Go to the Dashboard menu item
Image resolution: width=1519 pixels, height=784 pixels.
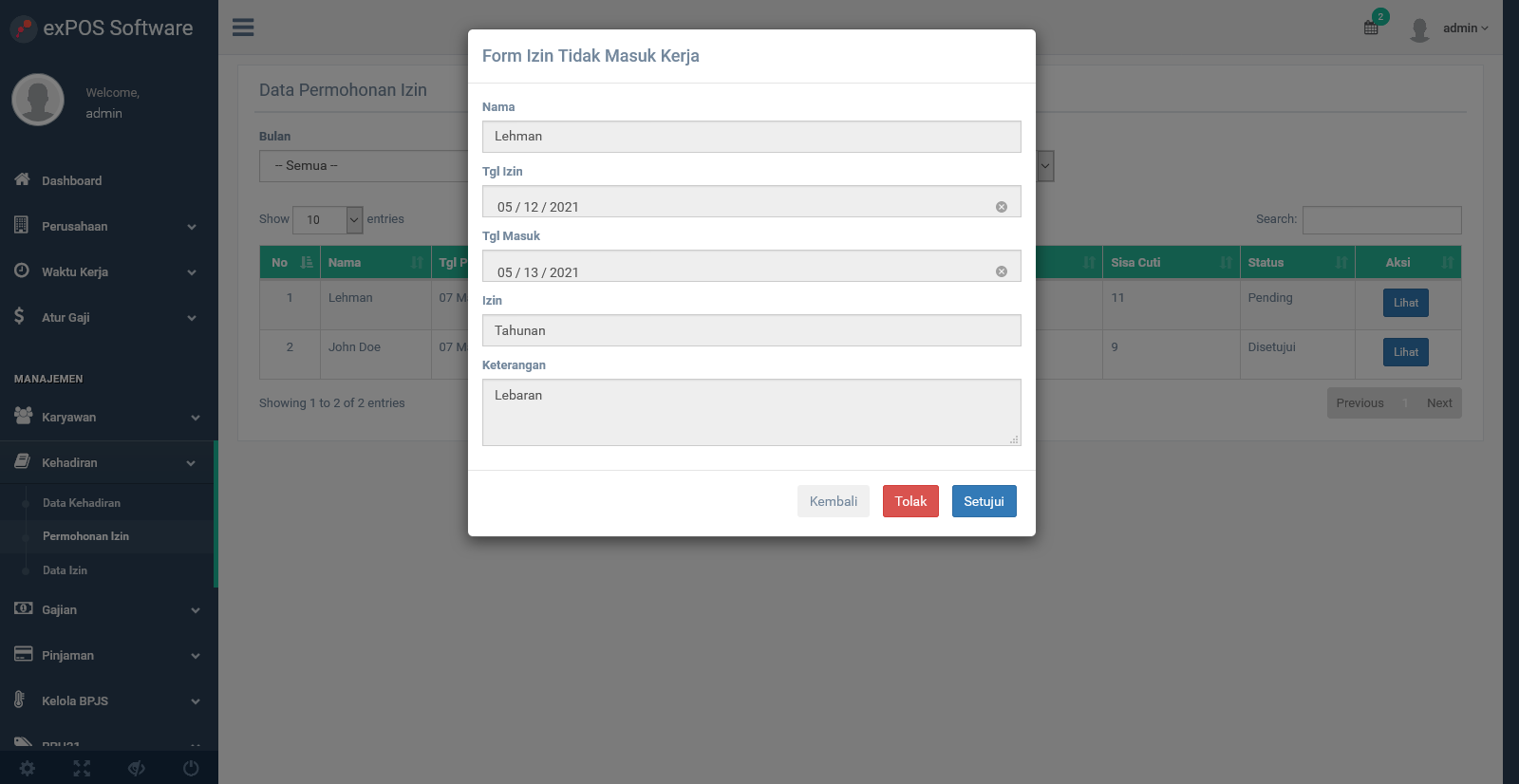point(71,180)
